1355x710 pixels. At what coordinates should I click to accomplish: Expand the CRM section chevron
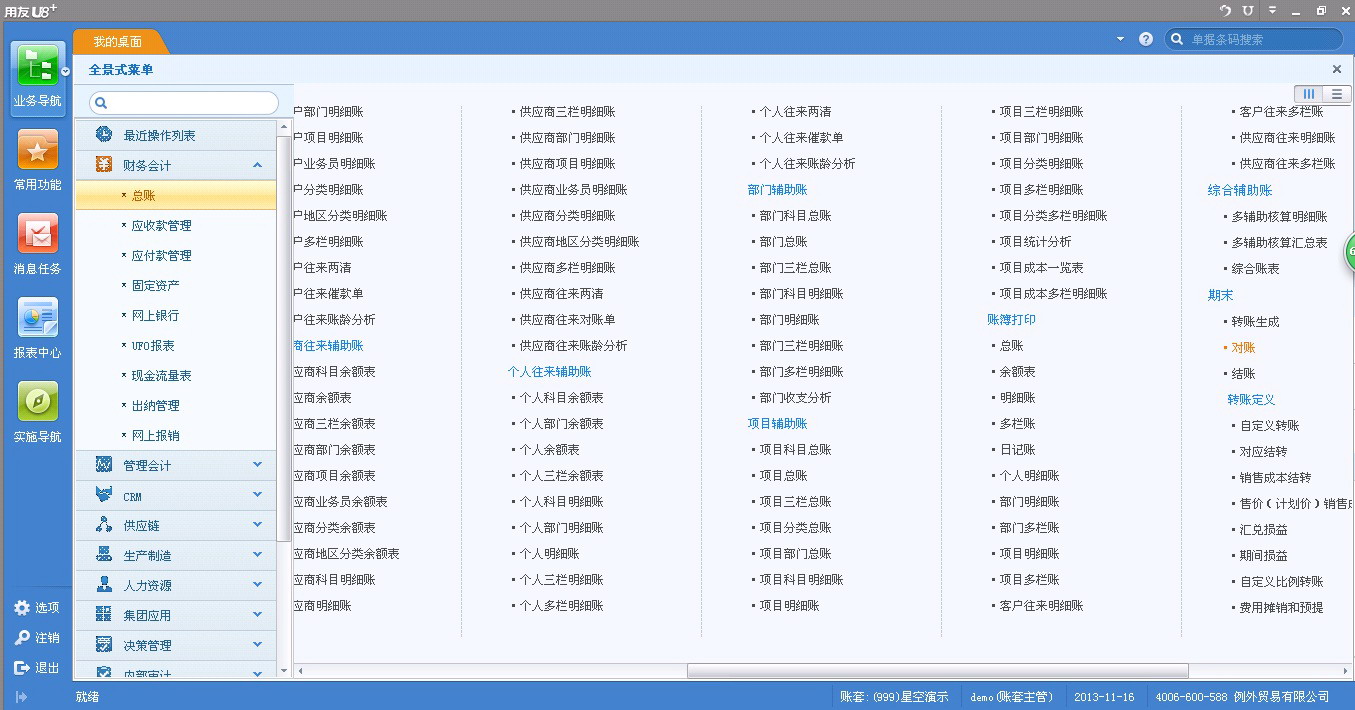pyautogui.click(x=258, y=495)
